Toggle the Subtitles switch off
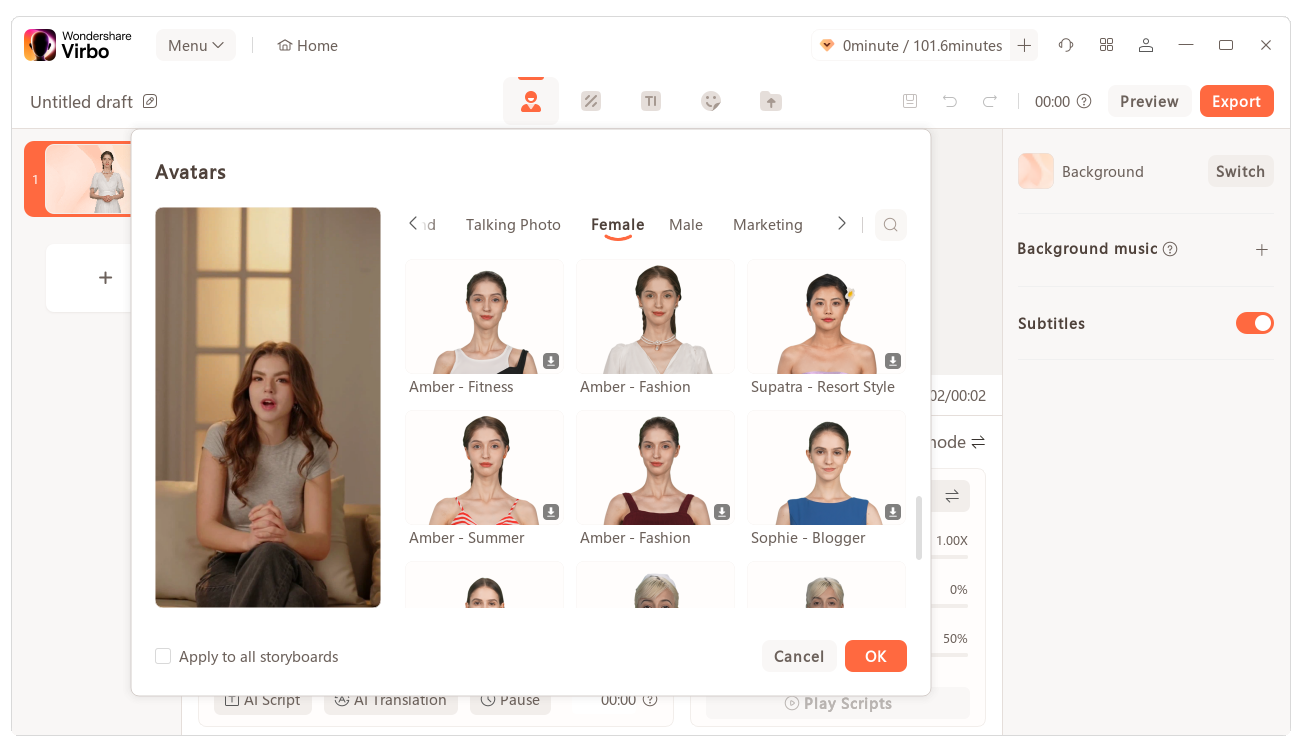The width and height of the screenshot is (1301, 748). [1254, 323]
